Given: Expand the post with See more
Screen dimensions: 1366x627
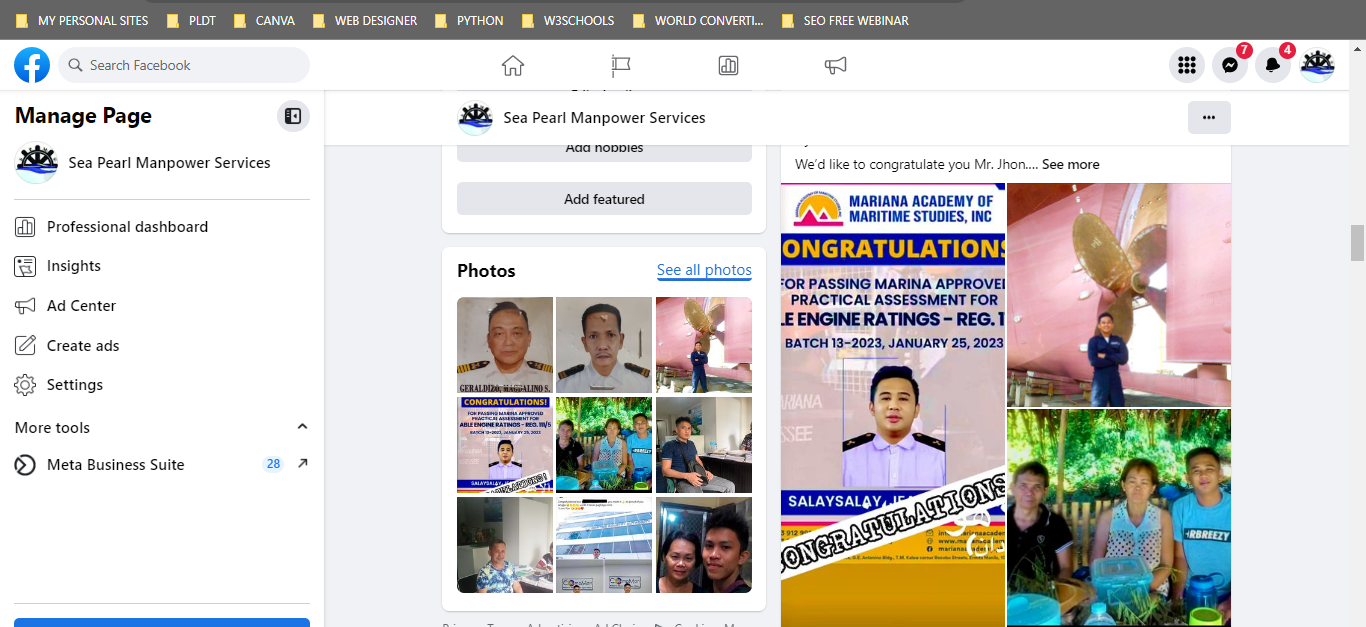Looking at the screenshot, I should click(1070, 164).
